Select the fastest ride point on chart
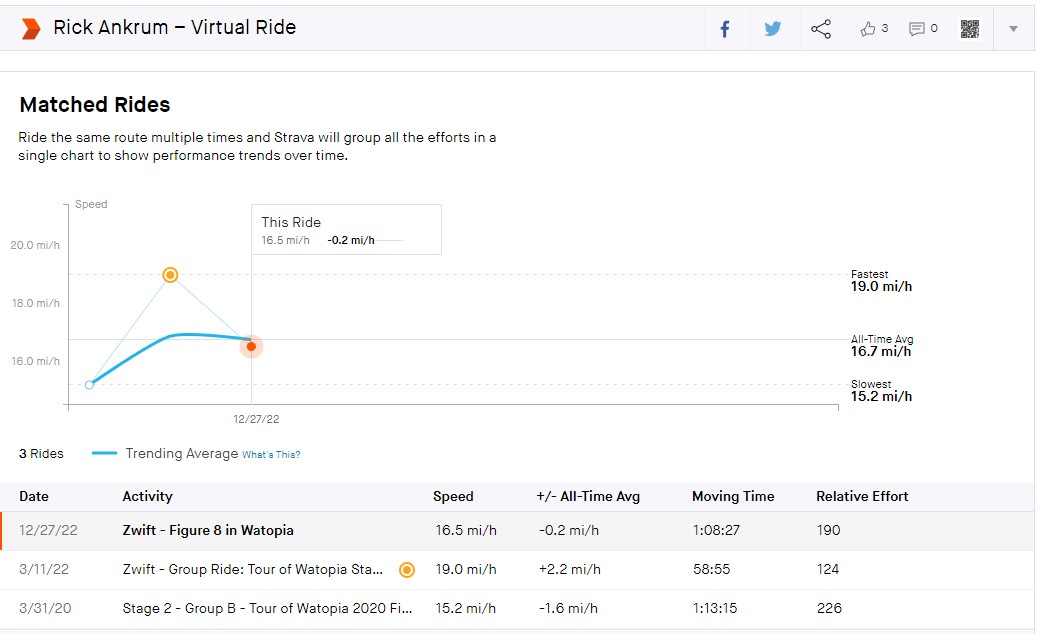Image resolution: width=1040 pixels, height=634 pixels. [x=170, y=275]
